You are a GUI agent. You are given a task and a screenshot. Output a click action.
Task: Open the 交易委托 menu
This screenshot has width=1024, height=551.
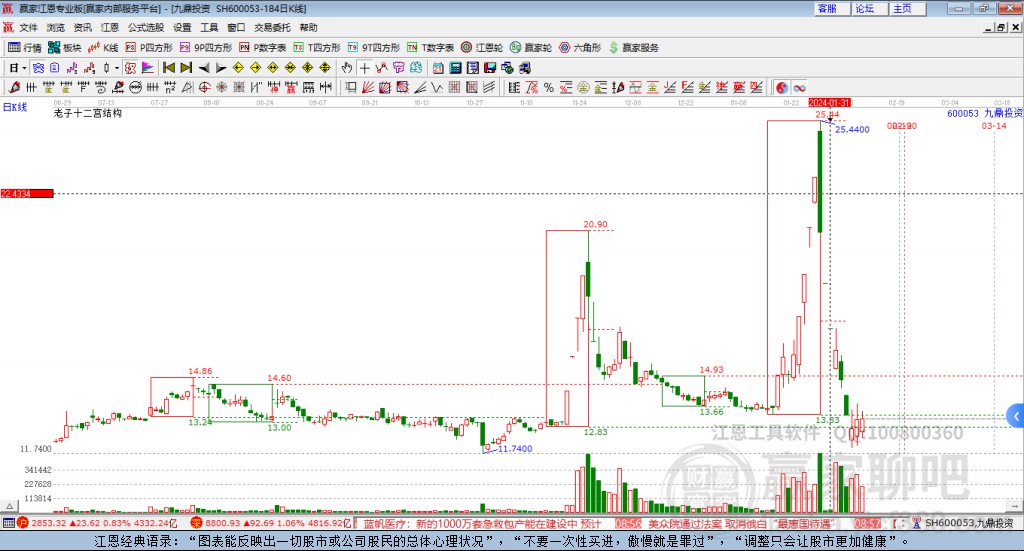pyautogui.click(x=272, y=27)
